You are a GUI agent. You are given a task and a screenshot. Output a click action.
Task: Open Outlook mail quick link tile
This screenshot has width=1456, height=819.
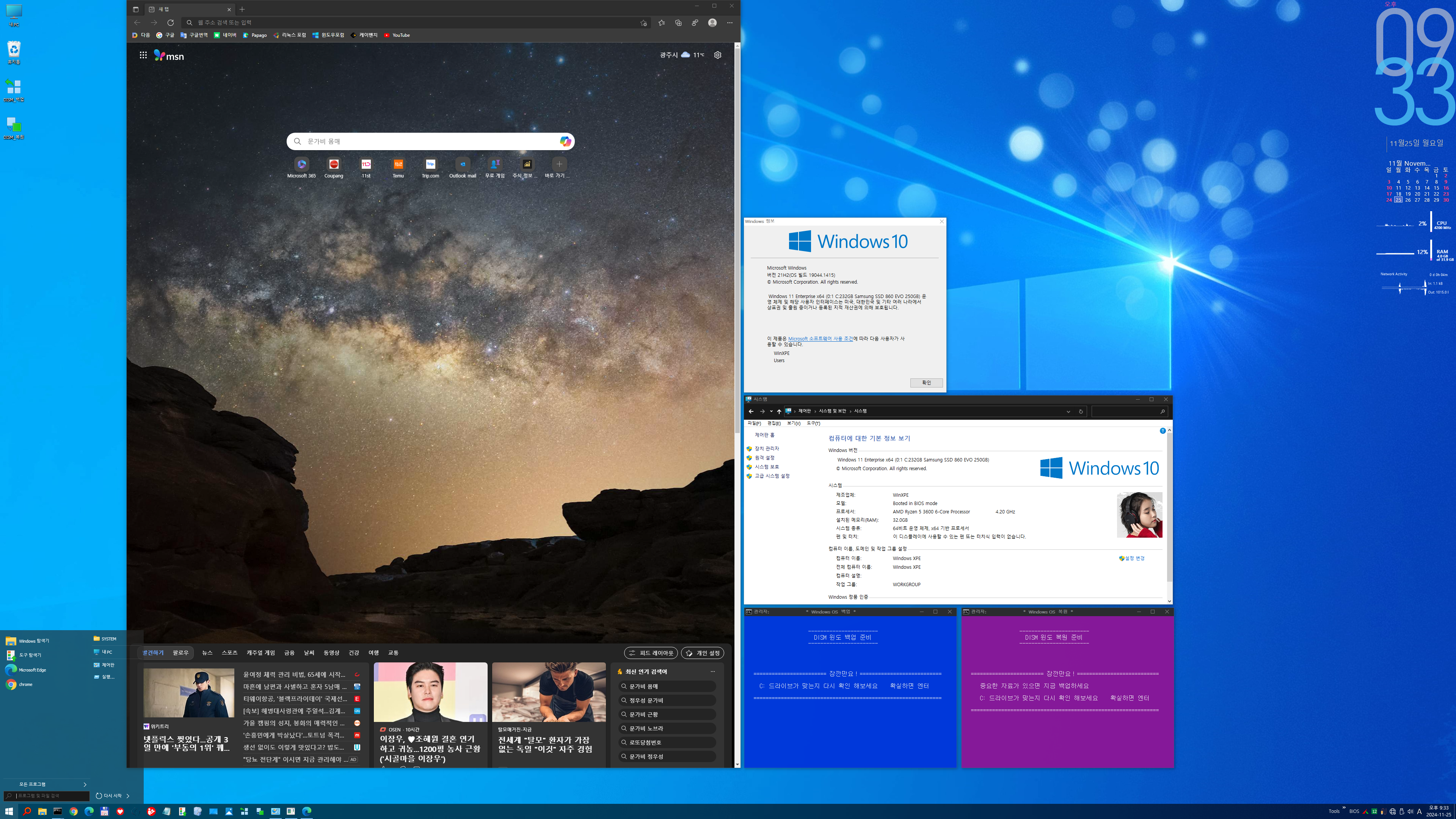click(462, 168)
